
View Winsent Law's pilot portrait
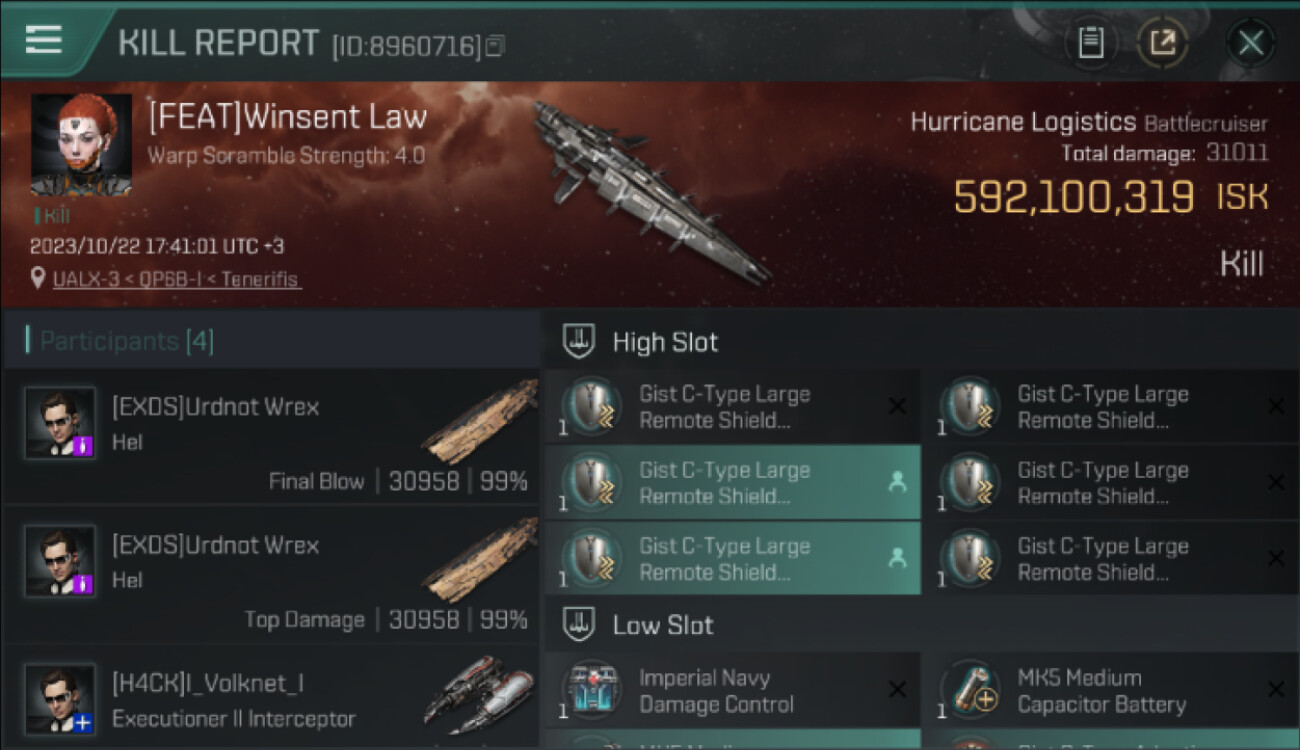(81, 145)
